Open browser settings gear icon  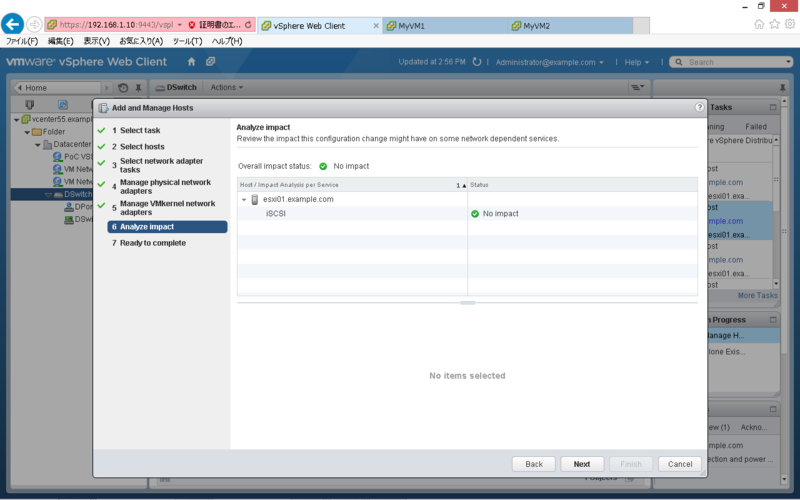click(x=790, y=24)
